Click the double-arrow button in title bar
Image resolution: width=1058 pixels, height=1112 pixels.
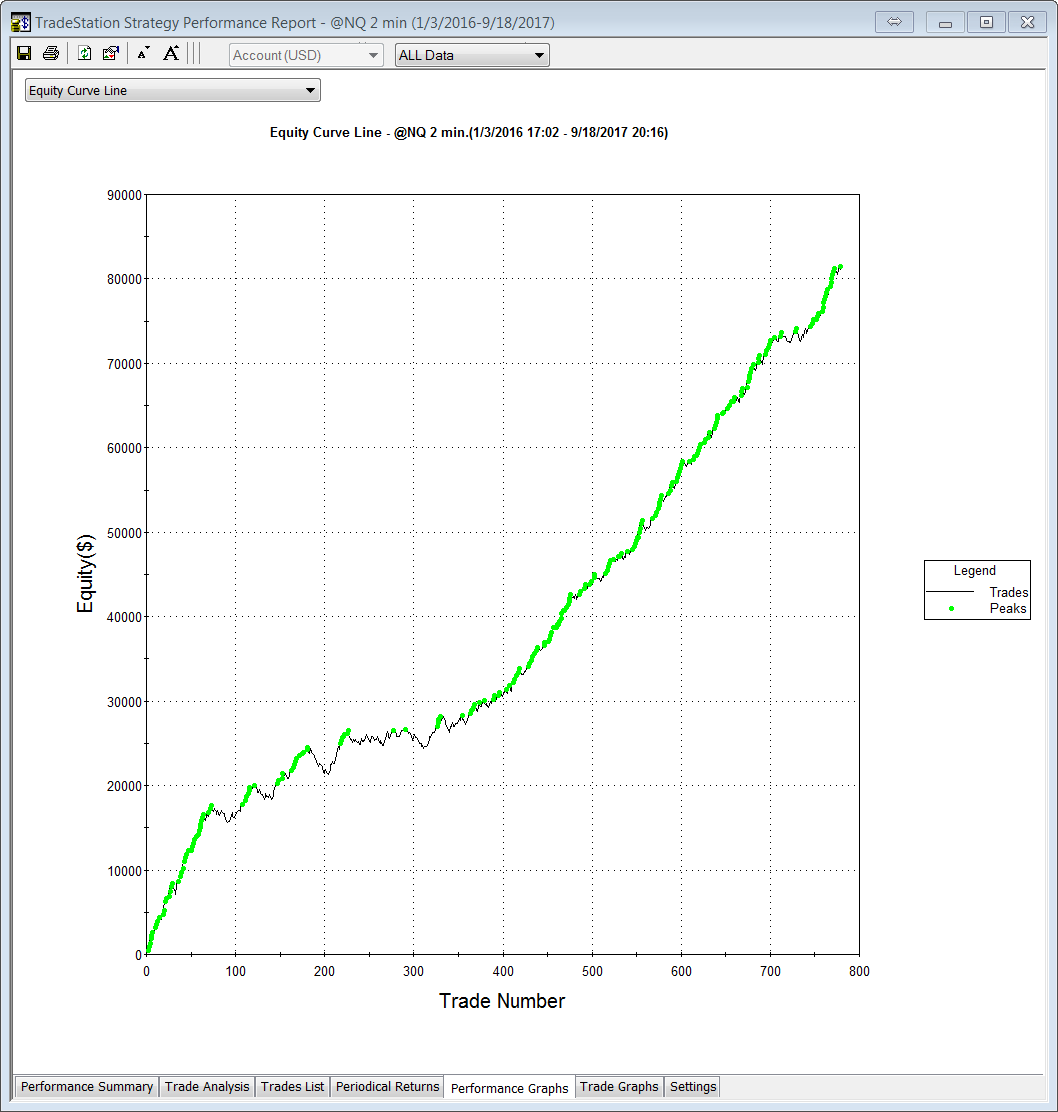[894, 22]
